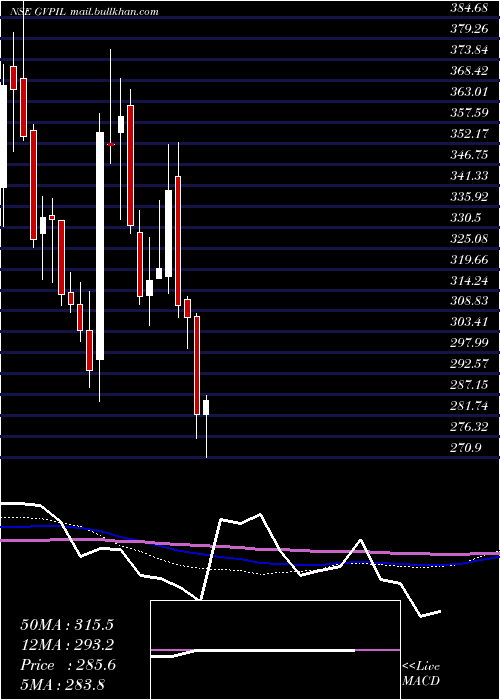Click the NSE GVPIL mail.bullkhan.com title
The image size is (500, 700).
tap(84, 12)
